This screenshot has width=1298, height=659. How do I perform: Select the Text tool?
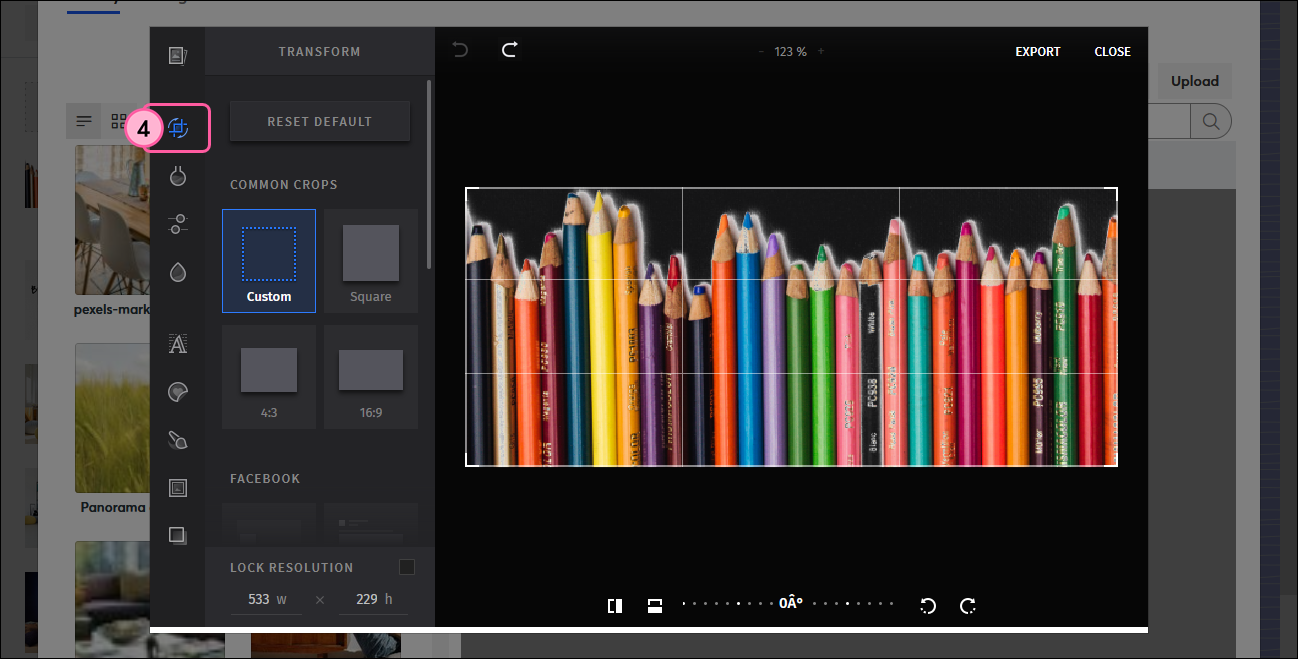pos(178,344)
